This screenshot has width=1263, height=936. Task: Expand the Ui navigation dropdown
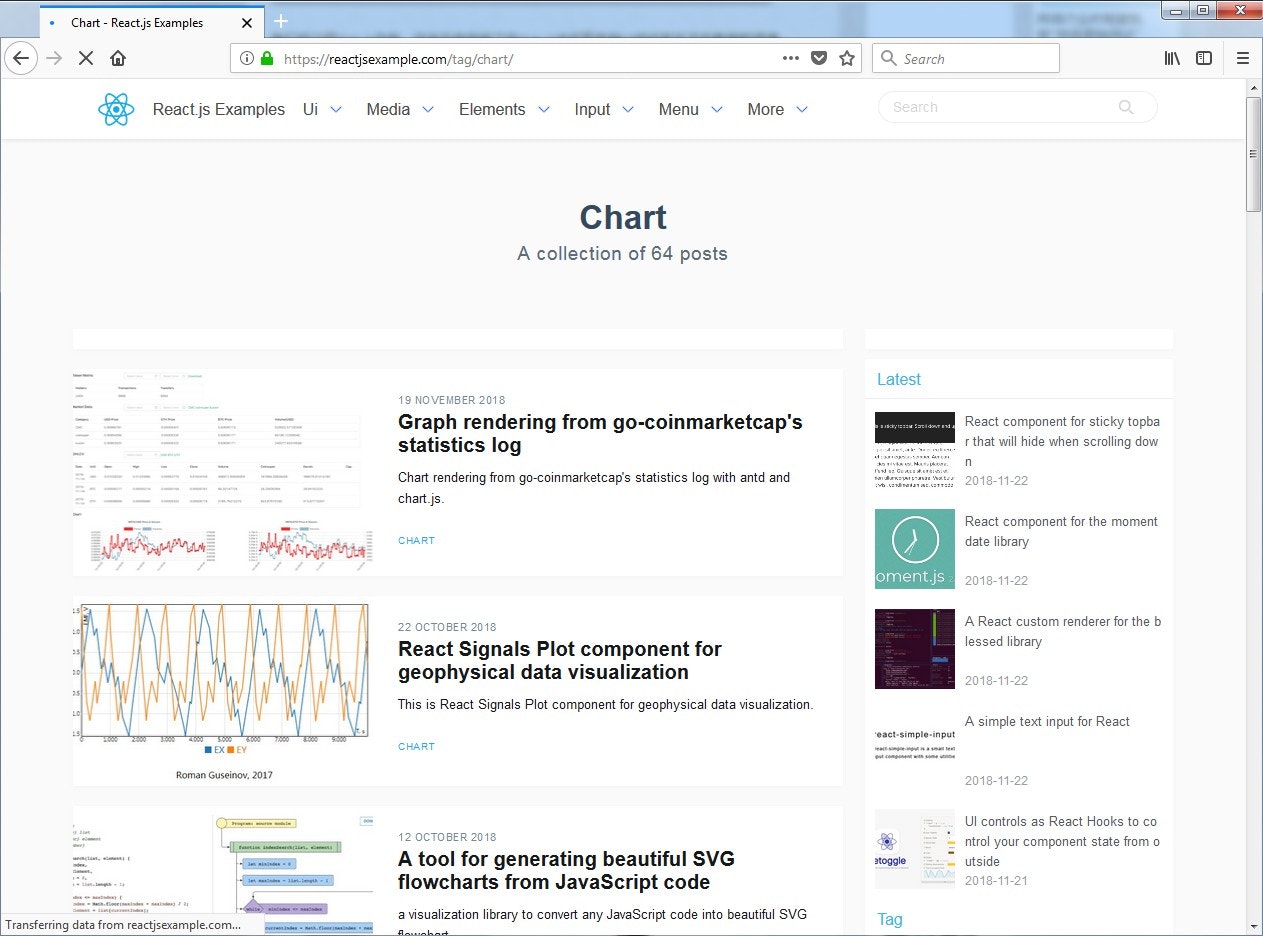click(322, 109)
